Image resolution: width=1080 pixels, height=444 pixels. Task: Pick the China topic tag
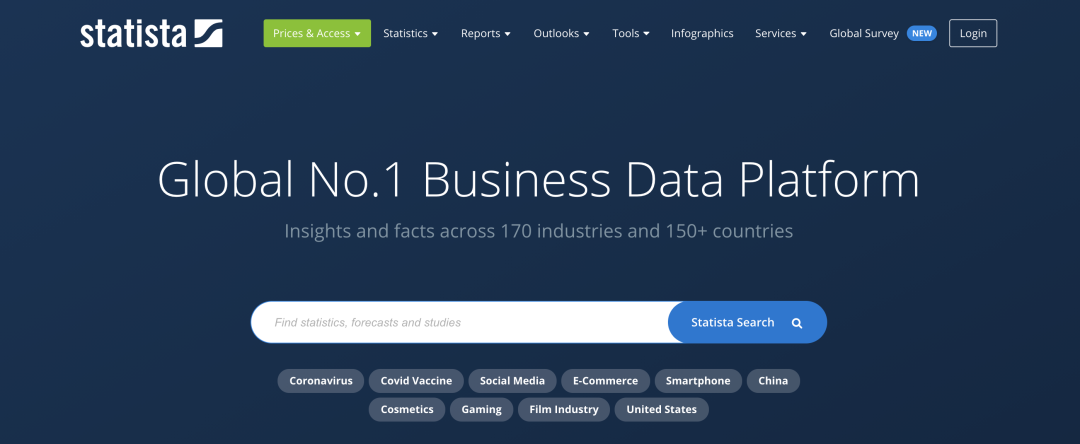[x=773, y=381]
